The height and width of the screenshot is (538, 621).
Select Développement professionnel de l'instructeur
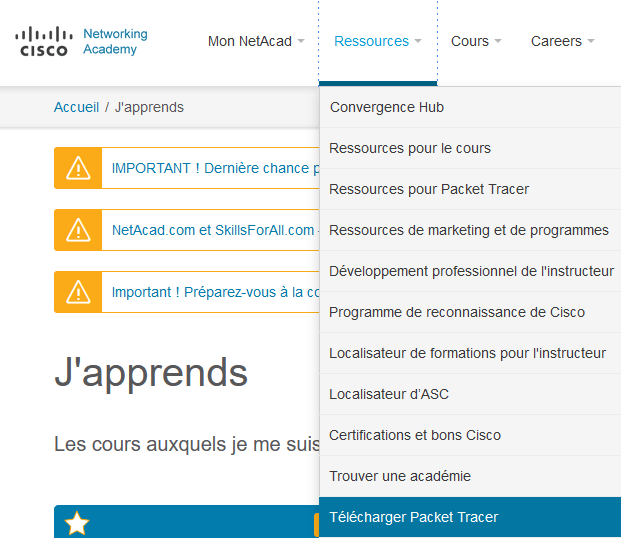[x=470, y=271]
